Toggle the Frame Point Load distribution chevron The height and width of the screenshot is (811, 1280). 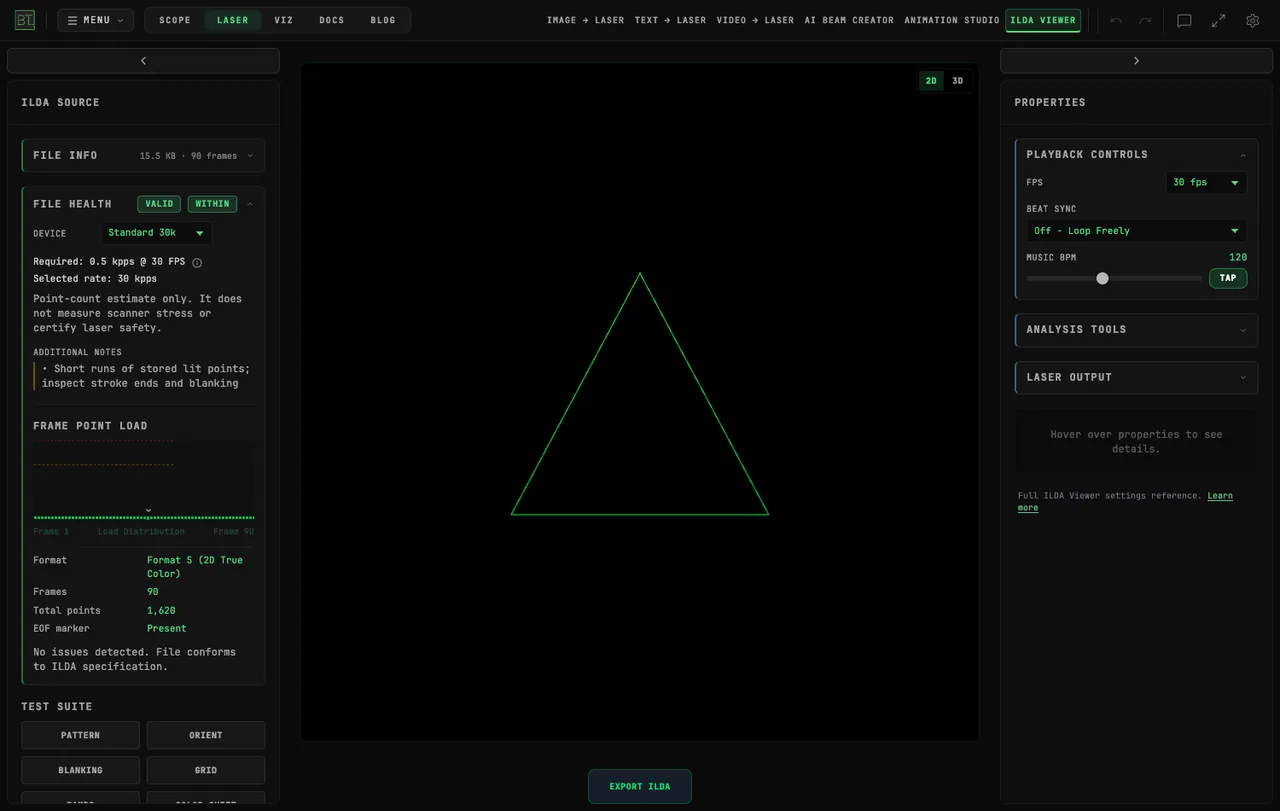pyautogui.click(x=148, y=510)
